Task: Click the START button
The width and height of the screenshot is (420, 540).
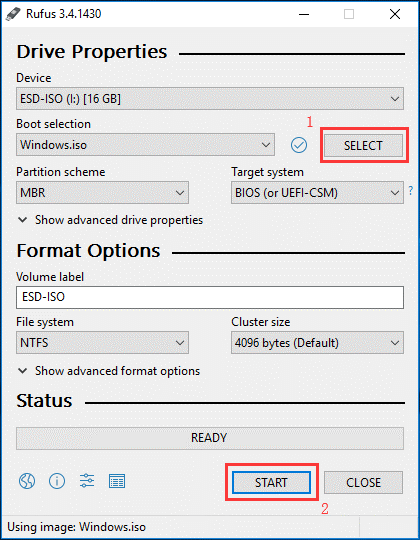Action: [271, 482]
